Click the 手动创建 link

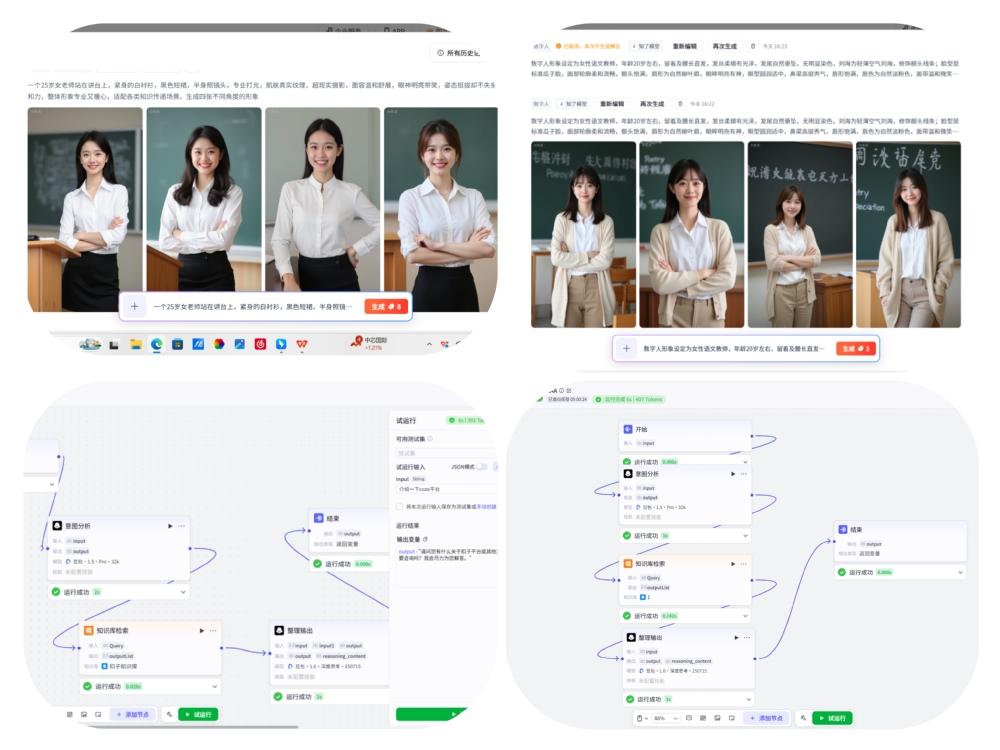coord(485,506)
